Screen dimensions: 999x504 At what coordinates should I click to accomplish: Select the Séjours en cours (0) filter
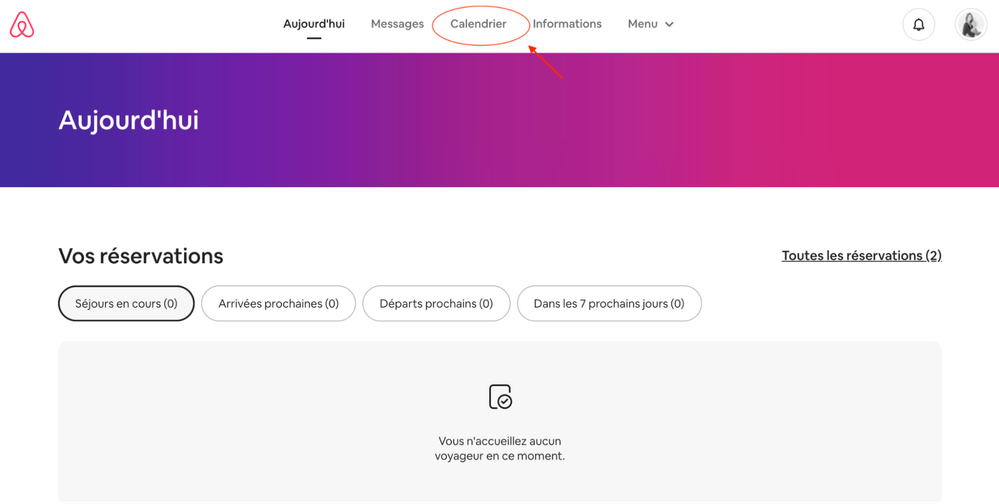tap(126, 304)
